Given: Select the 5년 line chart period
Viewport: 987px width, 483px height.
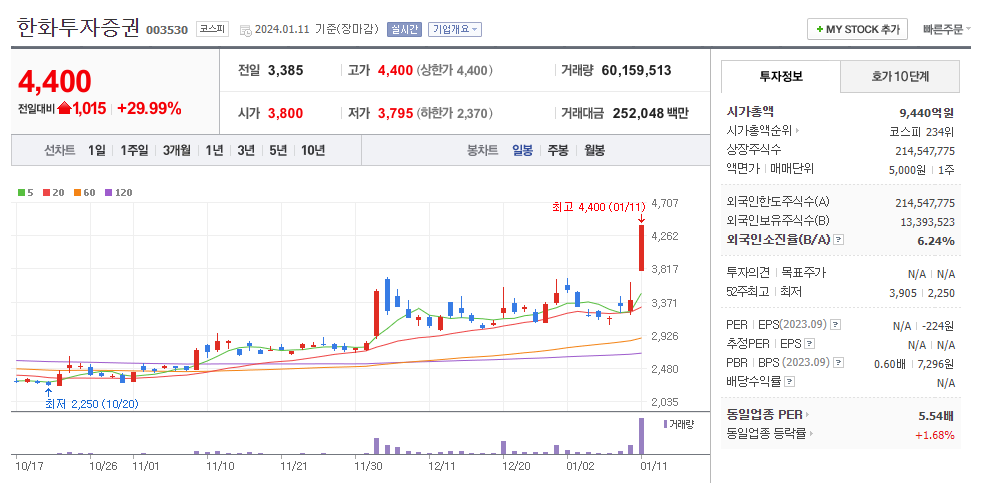Looking at the screenshot, I should (x=278, y=151).
